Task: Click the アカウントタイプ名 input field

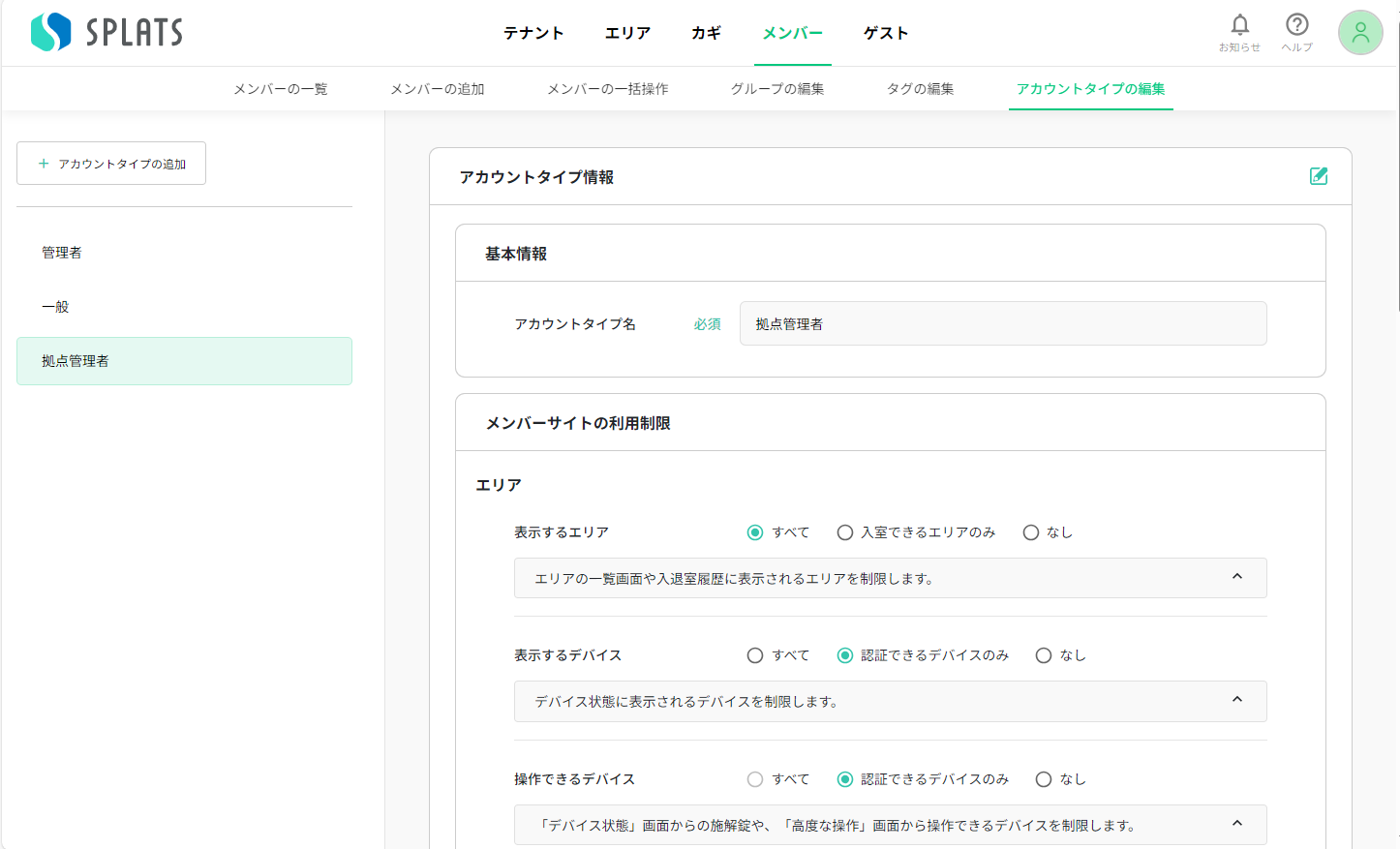Action: 1003,323
